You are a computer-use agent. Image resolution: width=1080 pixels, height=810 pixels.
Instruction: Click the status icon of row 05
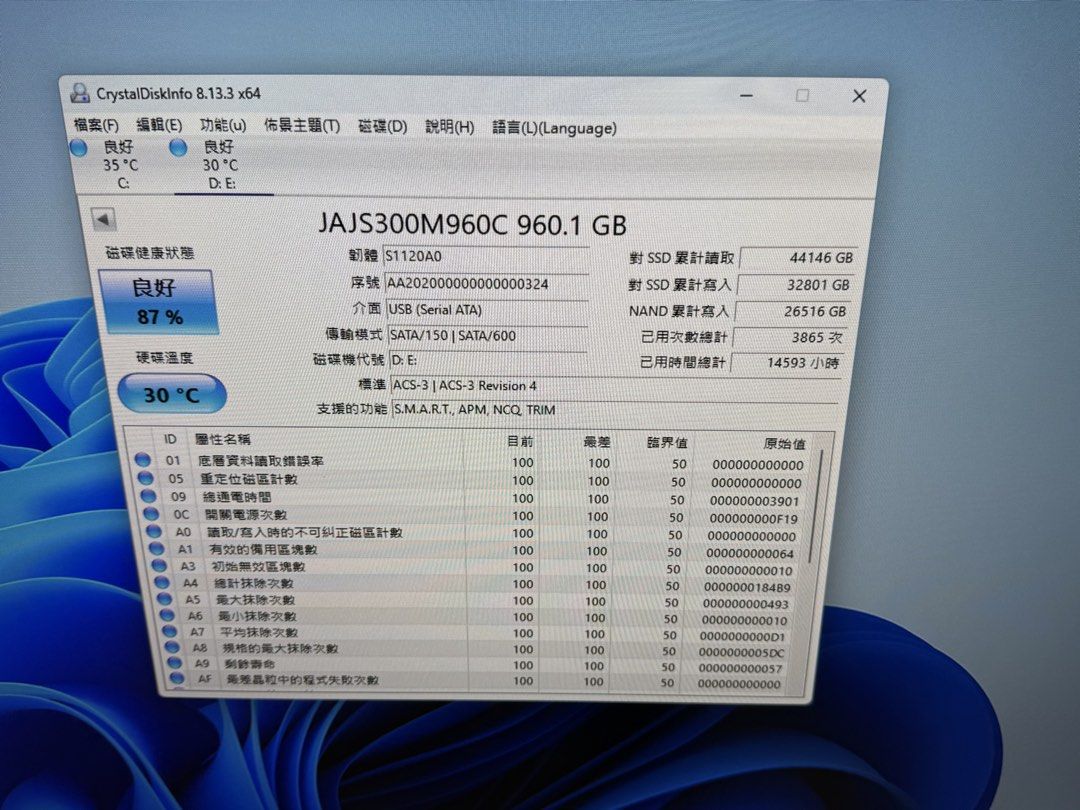coord(145,477)
